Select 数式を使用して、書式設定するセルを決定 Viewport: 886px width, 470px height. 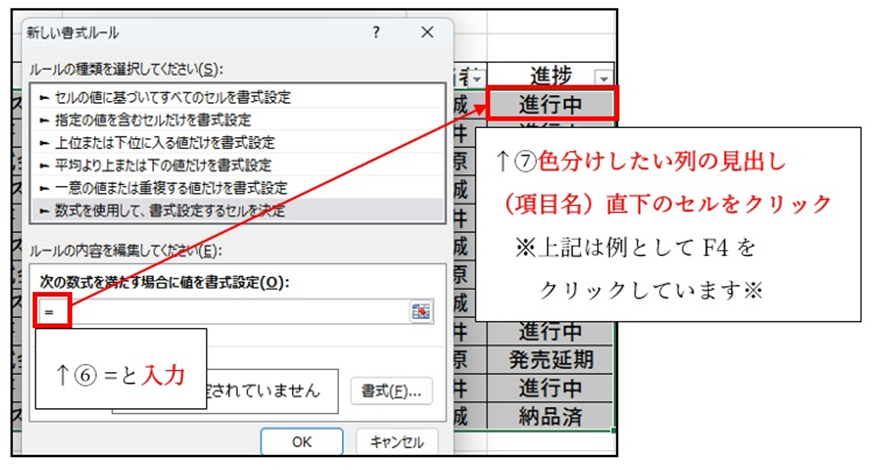(165, 209)
